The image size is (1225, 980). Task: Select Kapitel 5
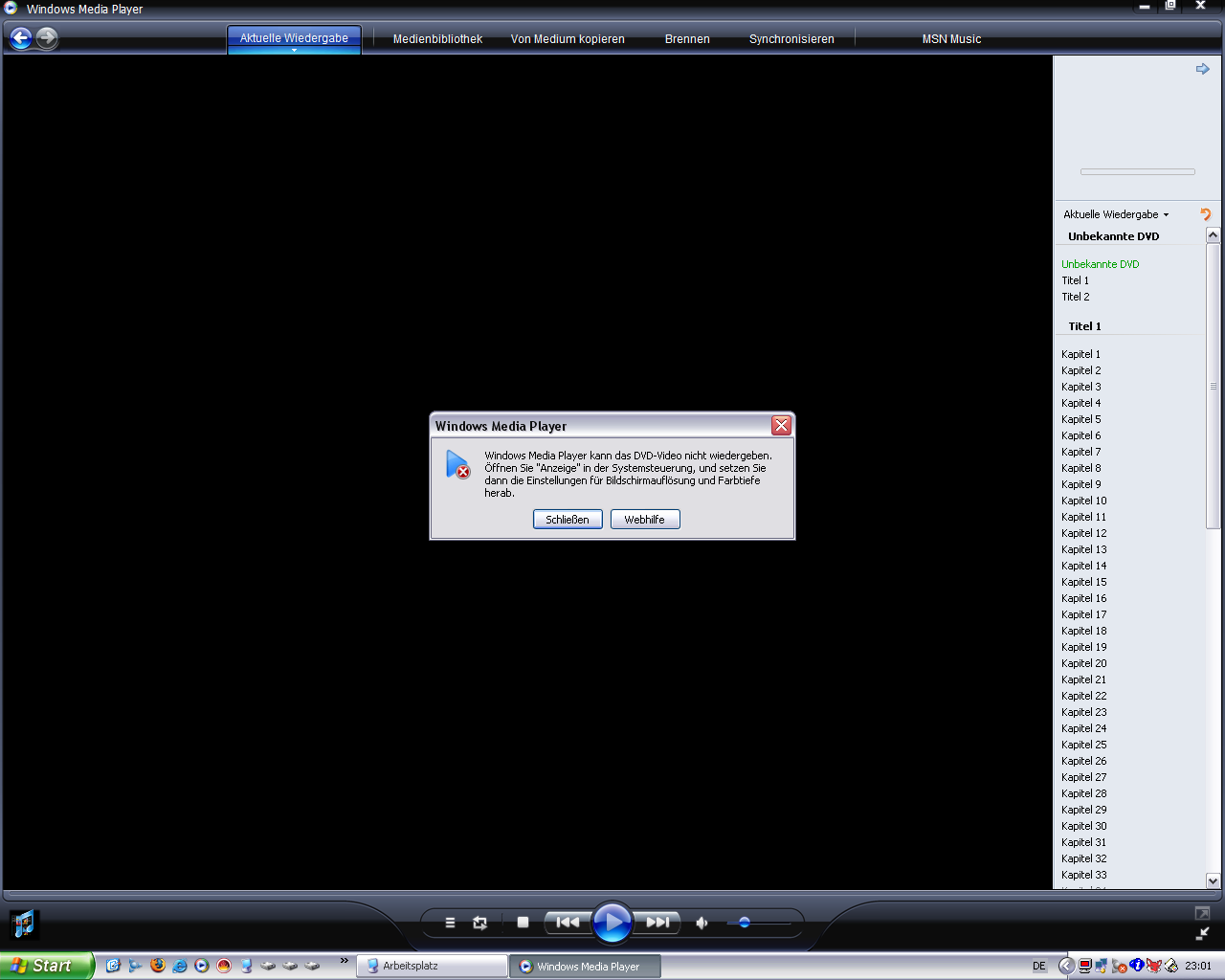click(1080, 419)
